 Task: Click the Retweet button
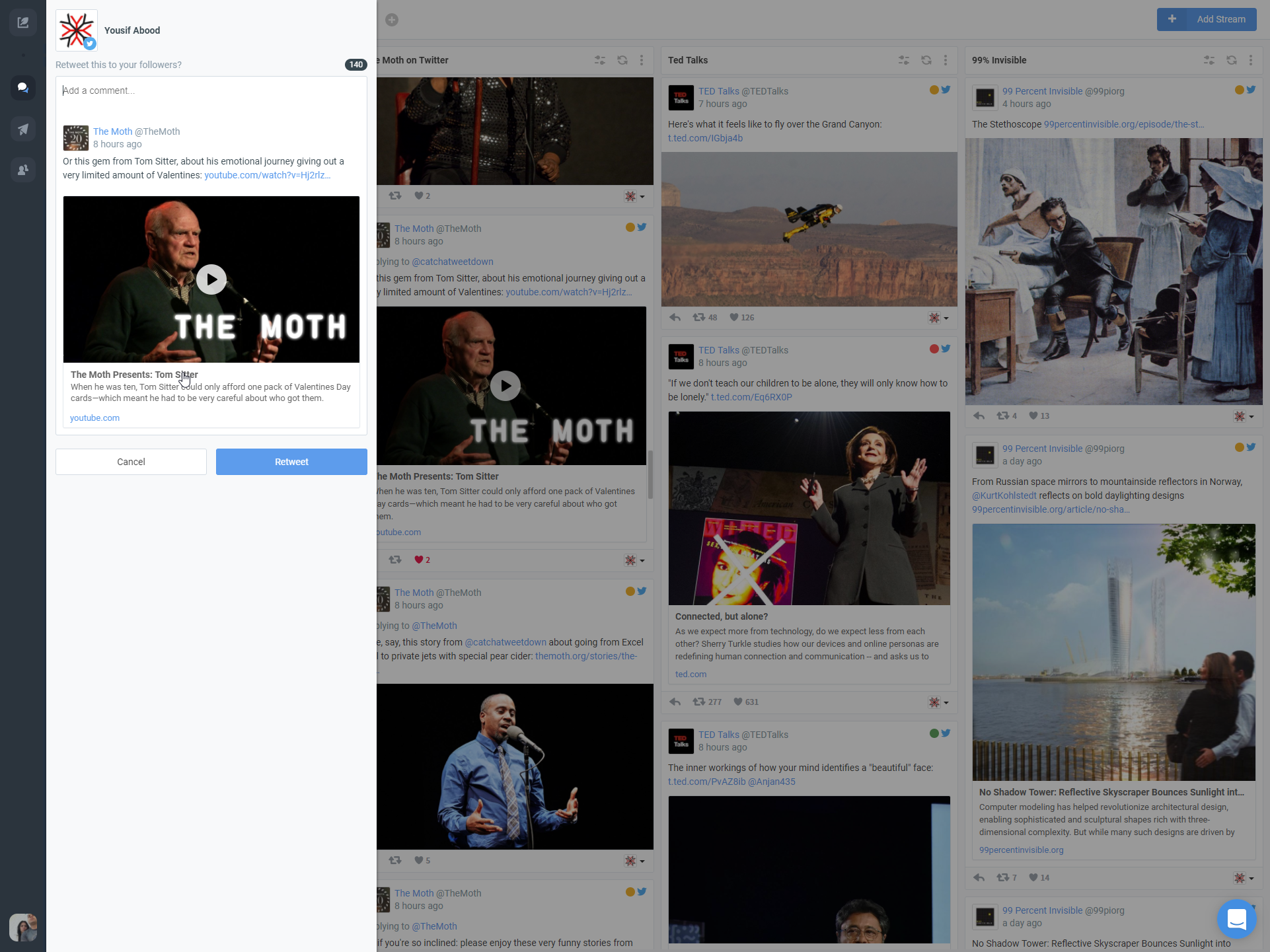point(291,462)
